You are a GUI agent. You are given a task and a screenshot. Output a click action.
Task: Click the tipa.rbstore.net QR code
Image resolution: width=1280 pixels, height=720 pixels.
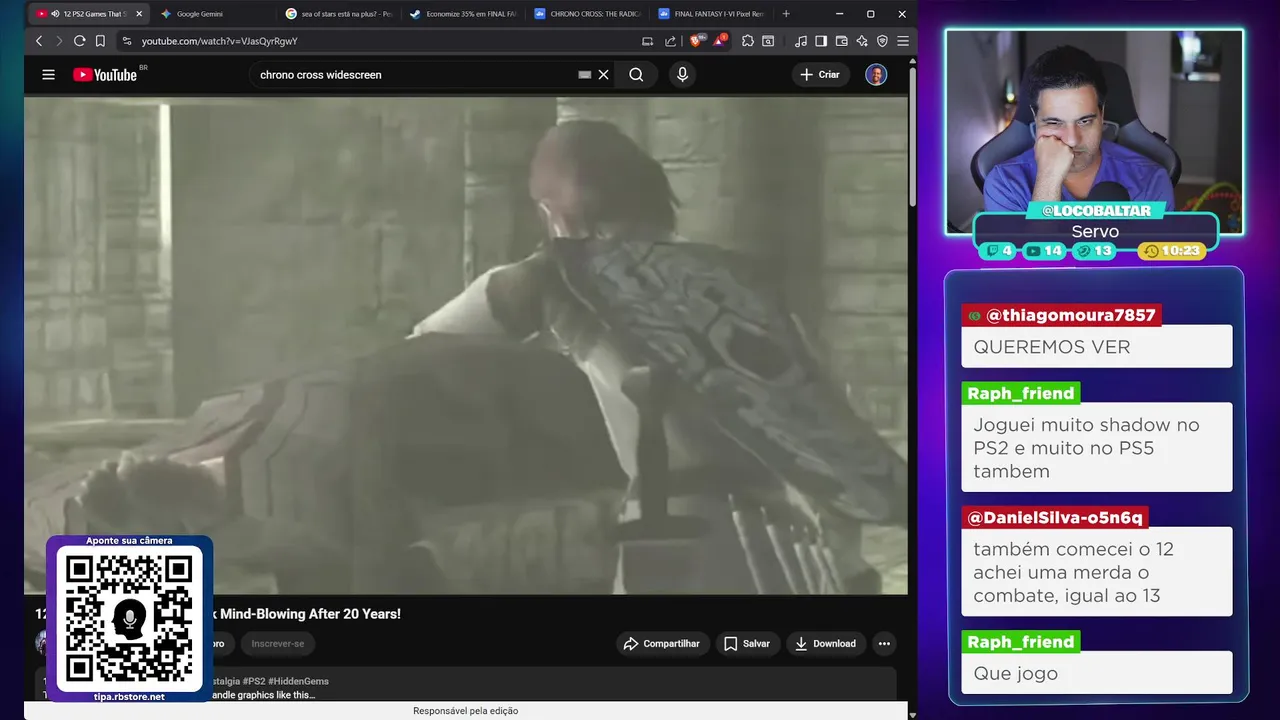129,618
